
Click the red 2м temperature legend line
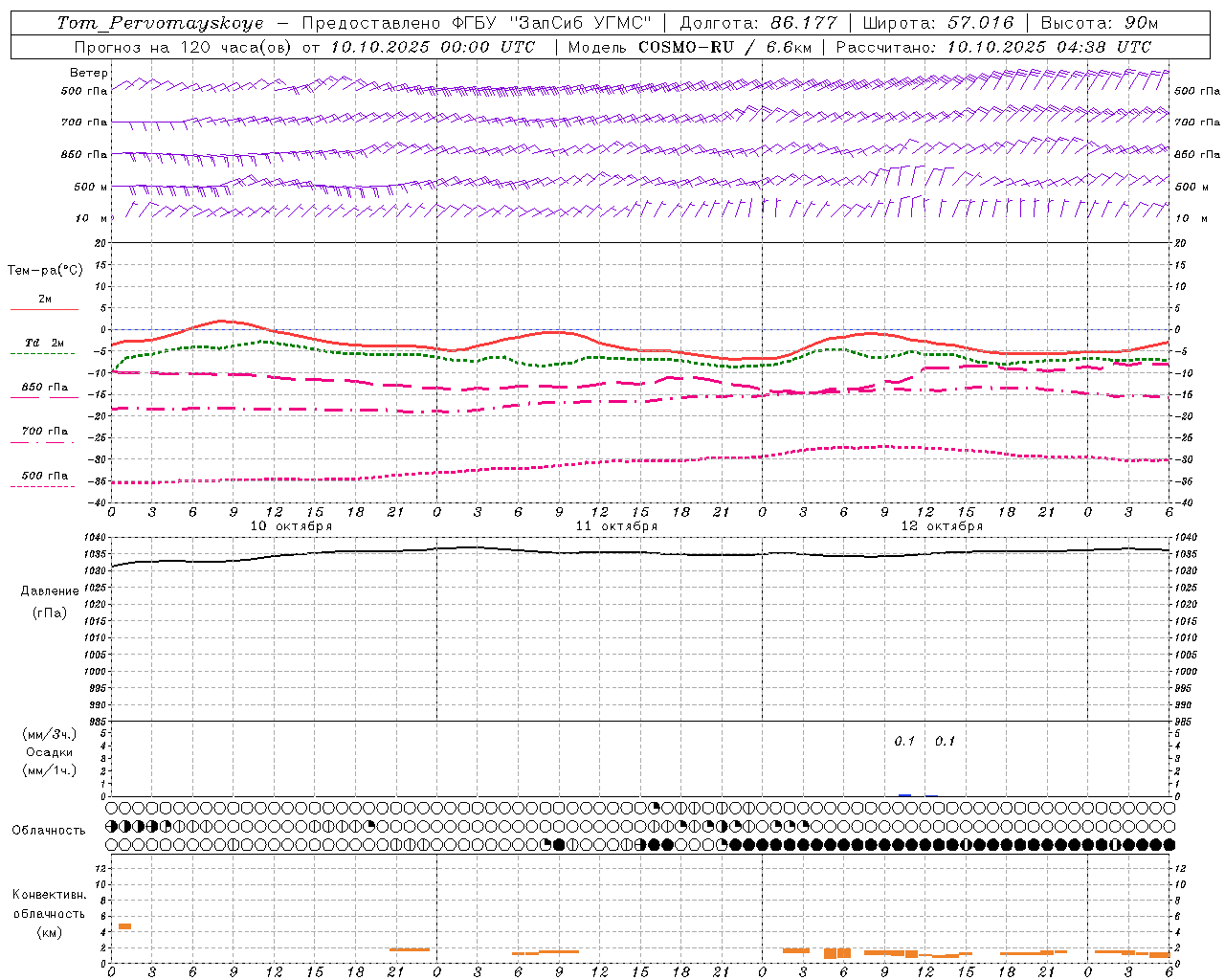[x=44, y=309]
